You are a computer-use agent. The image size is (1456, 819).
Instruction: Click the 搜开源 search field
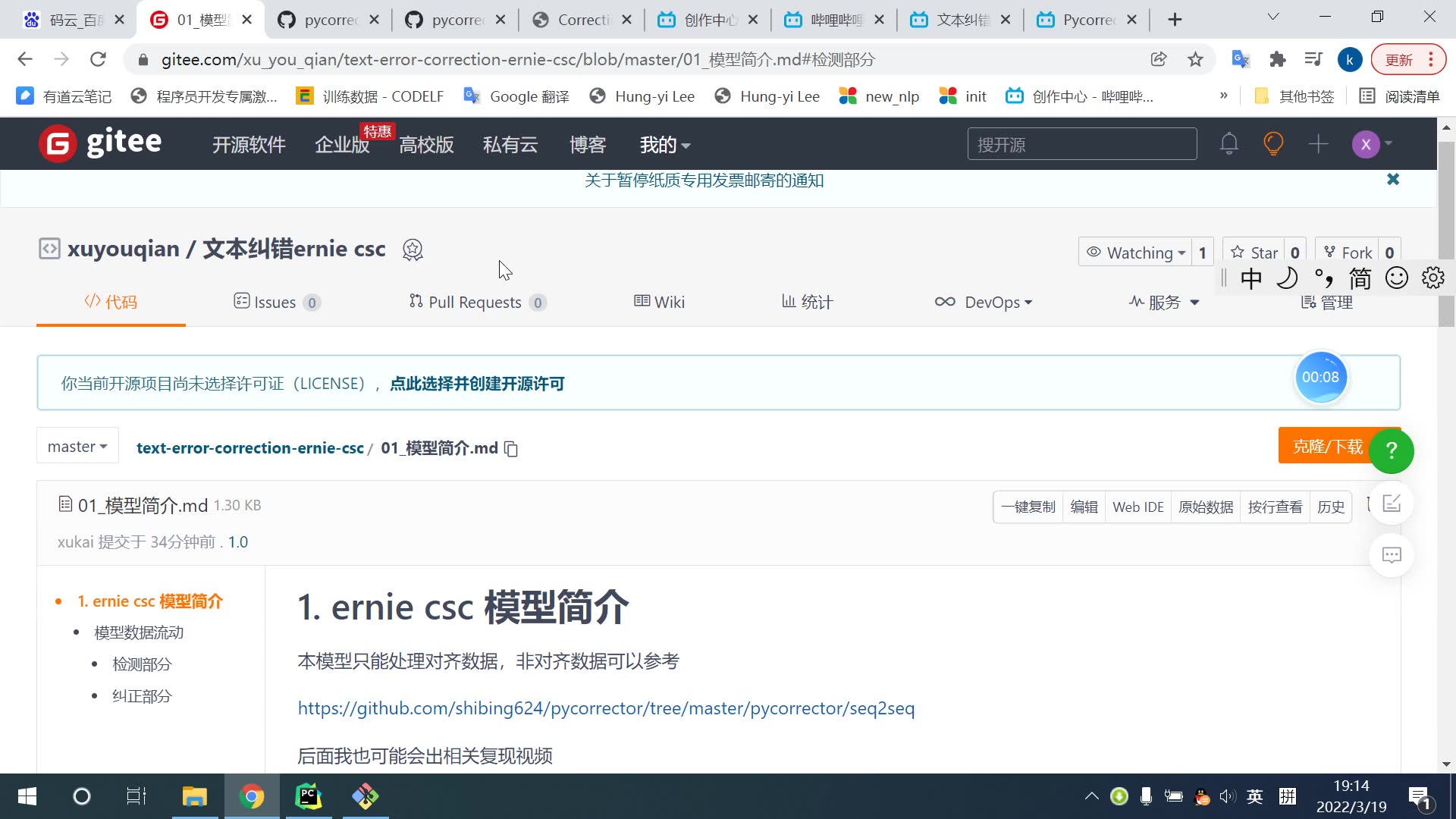coord(1082,144)
